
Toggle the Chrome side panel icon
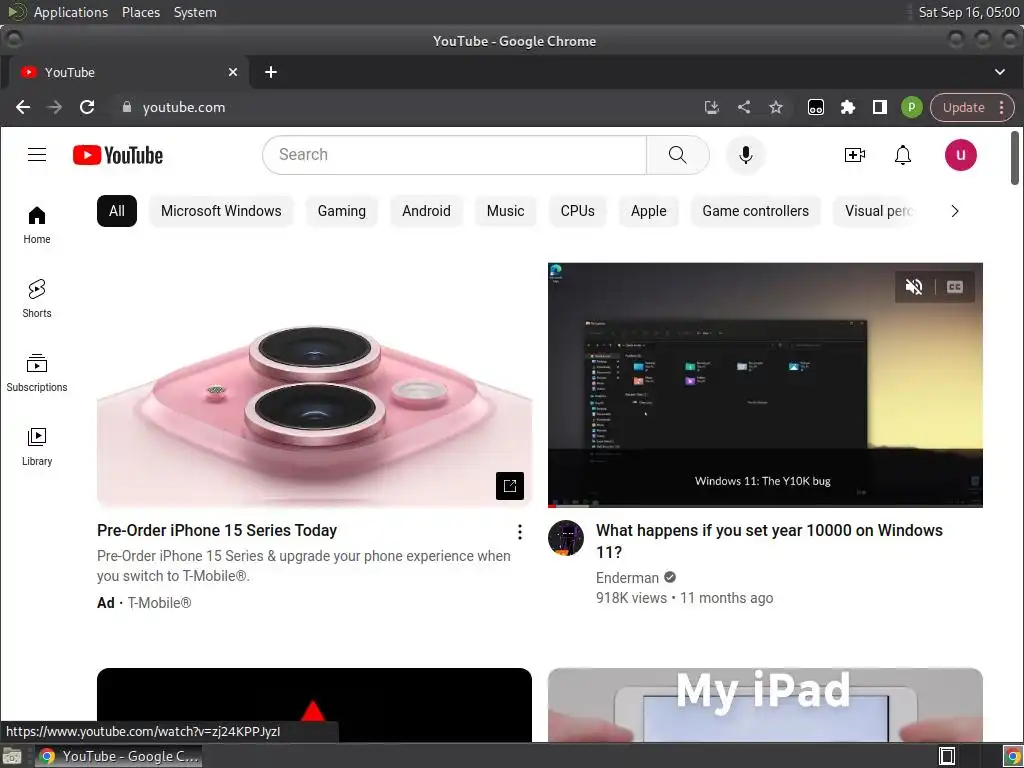click(880, 107)
